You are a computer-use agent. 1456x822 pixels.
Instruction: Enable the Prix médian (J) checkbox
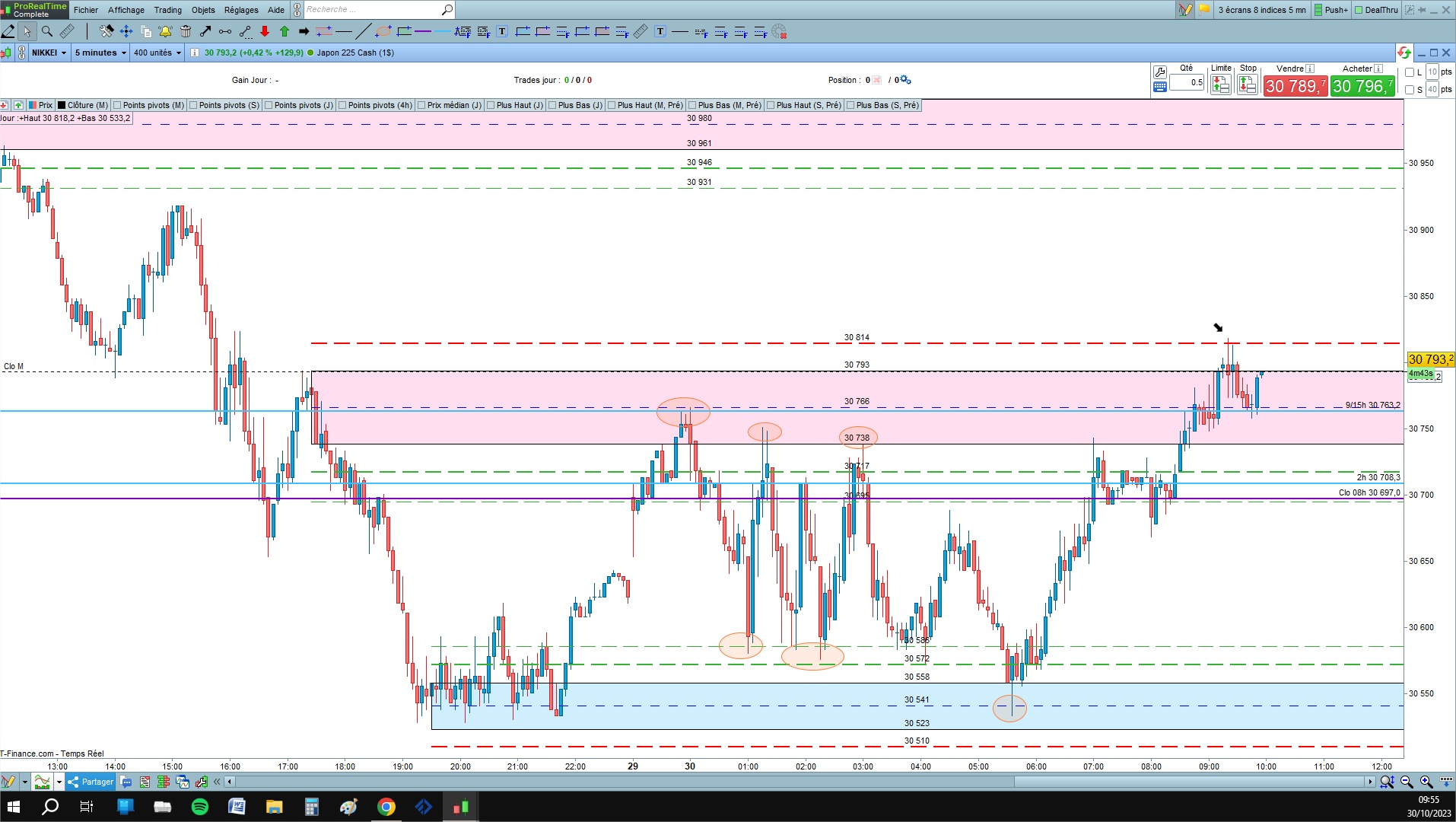pos(422,105)
